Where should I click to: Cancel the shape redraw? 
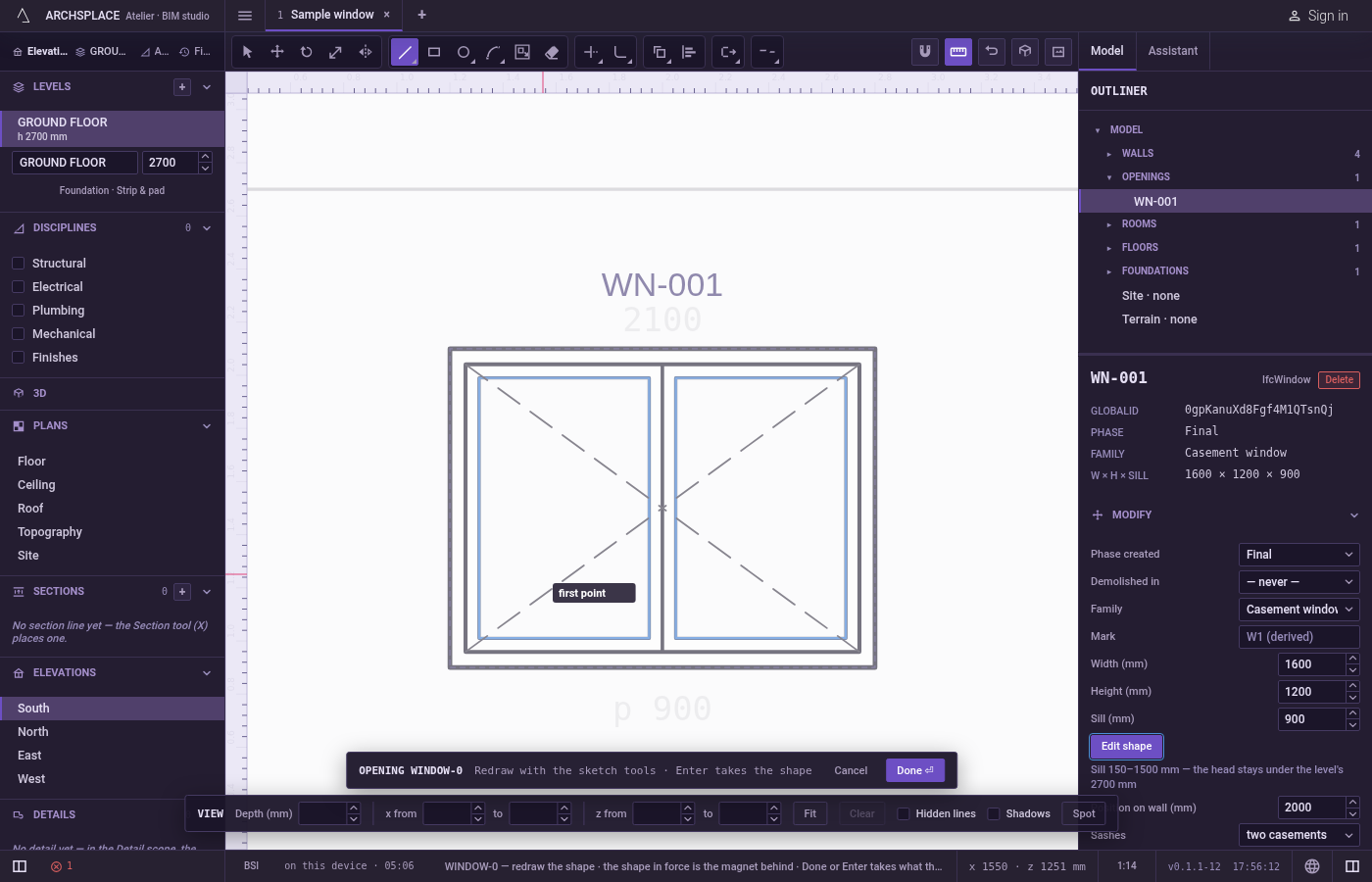point(851,770)
